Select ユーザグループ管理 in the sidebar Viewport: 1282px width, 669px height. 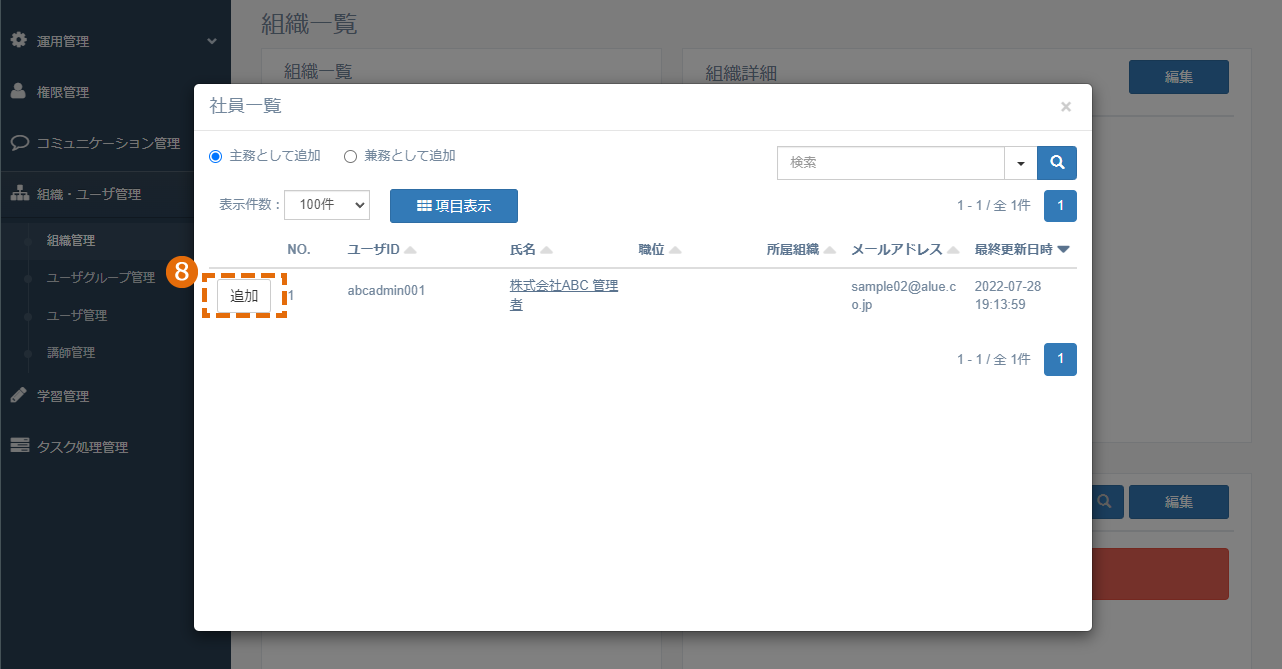click(x=101, y=278)
